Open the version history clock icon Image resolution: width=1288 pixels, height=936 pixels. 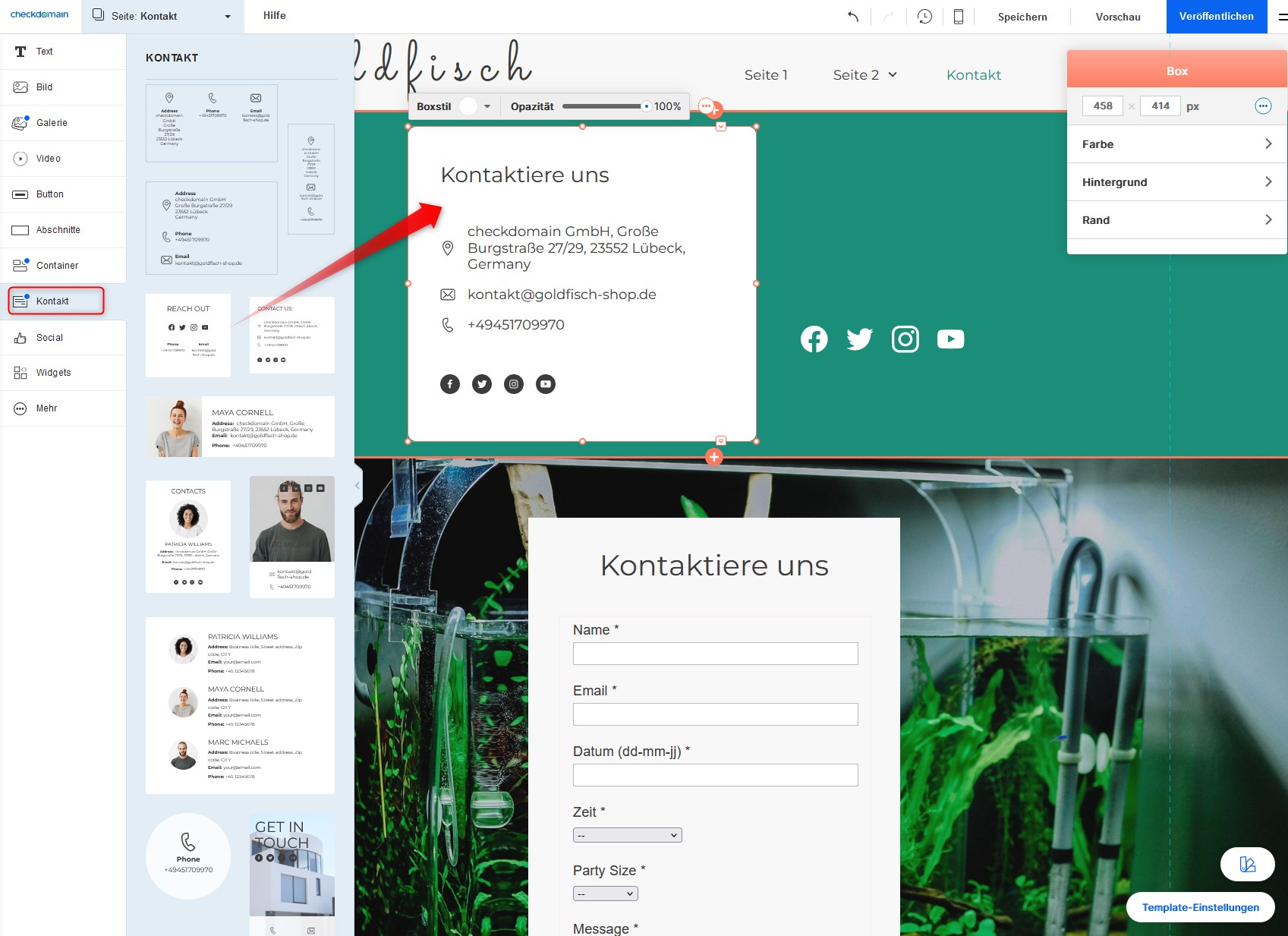(924, 17)
